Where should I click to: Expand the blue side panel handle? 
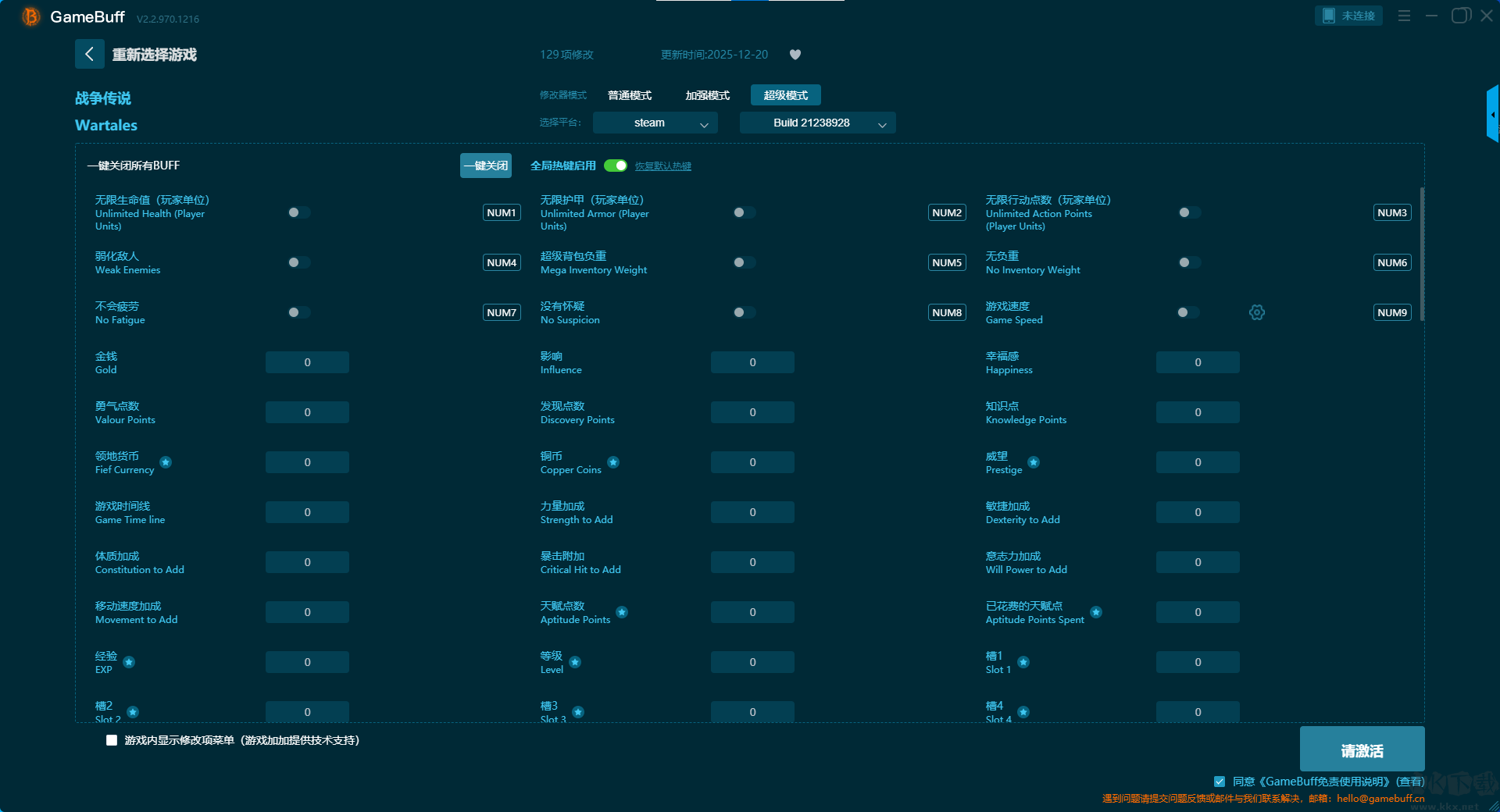pos(1492,115)
